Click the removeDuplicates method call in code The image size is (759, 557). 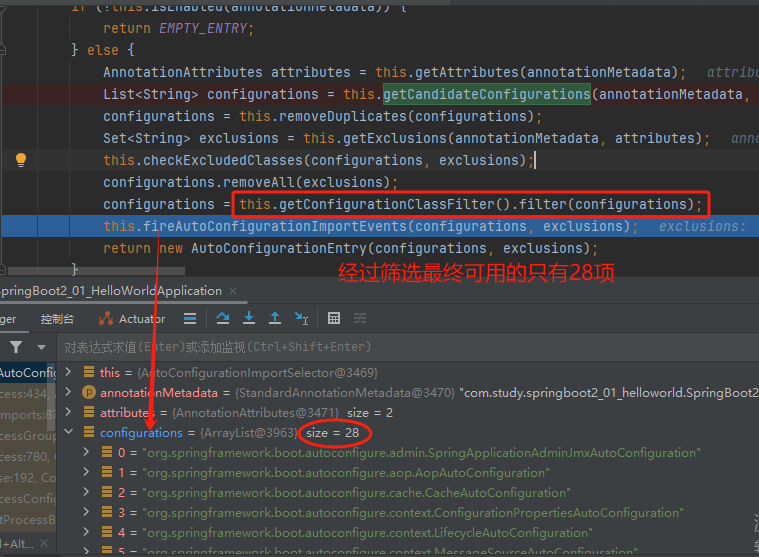tap(343, 116)
